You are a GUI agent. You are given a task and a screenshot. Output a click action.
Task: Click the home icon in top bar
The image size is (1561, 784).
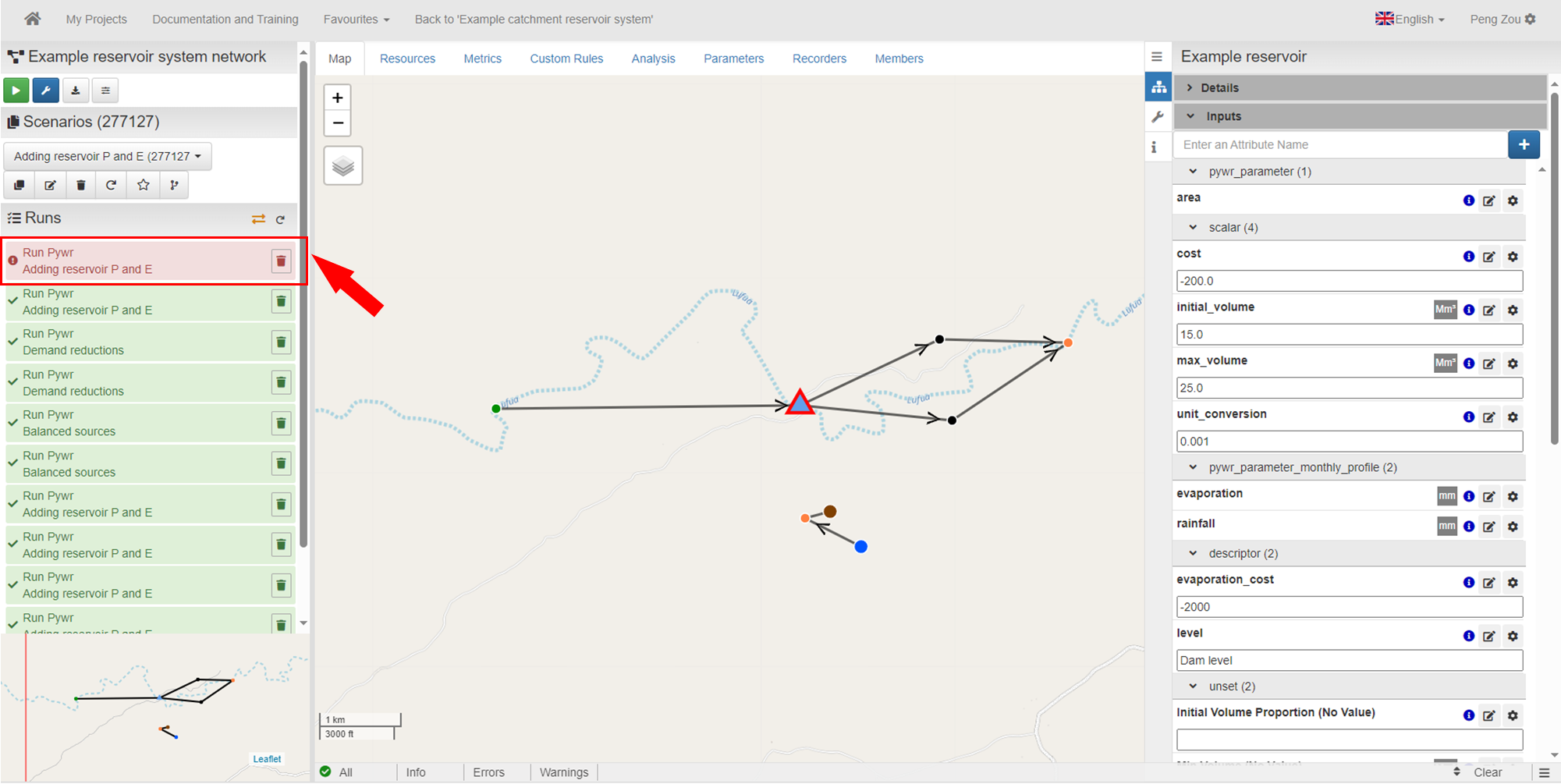tap(32, 19)
